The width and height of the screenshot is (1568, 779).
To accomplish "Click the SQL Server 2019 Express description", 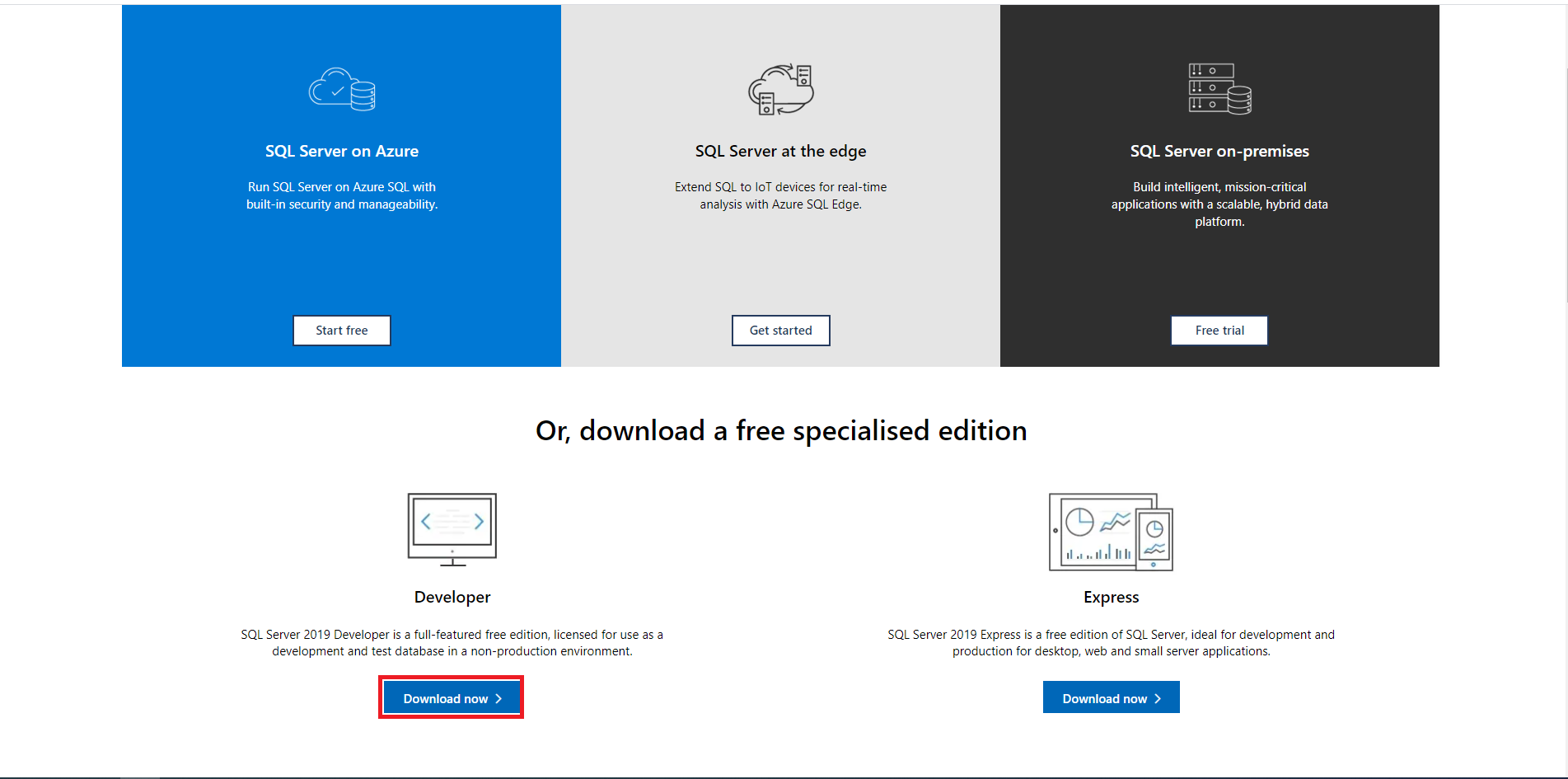I will tap(1111, 643).
